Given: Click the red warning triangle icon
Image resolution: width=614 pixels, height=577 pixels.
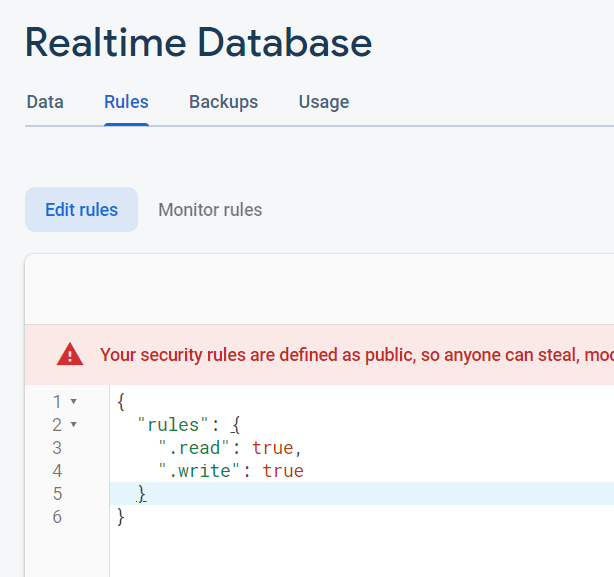Looking at the screenshot, I should coord(70,354).
